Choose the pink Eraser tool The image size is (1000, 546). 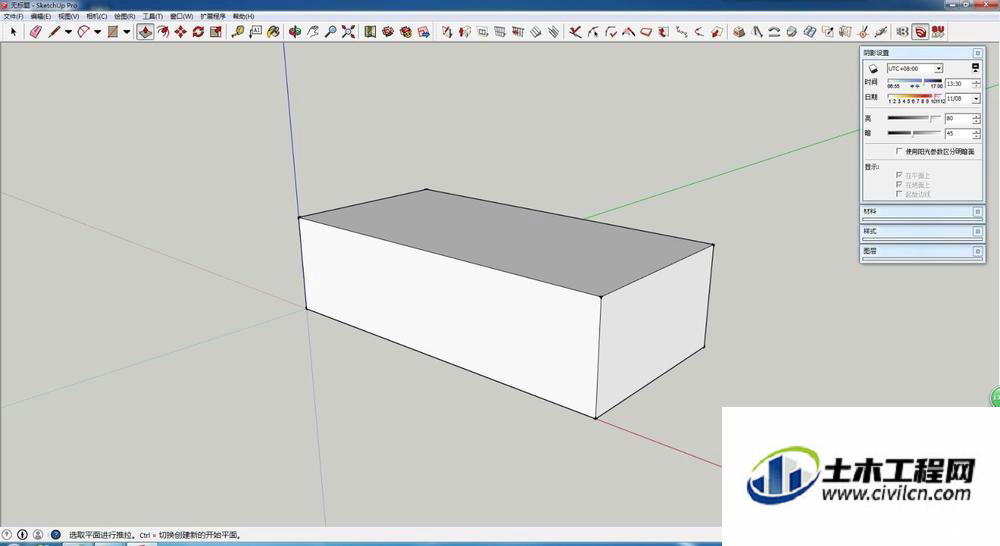coord(36,31)
